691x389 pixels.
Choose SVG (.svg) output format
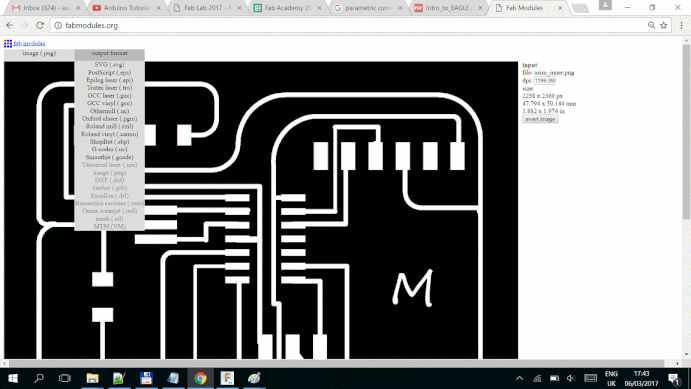pos(109,65)
